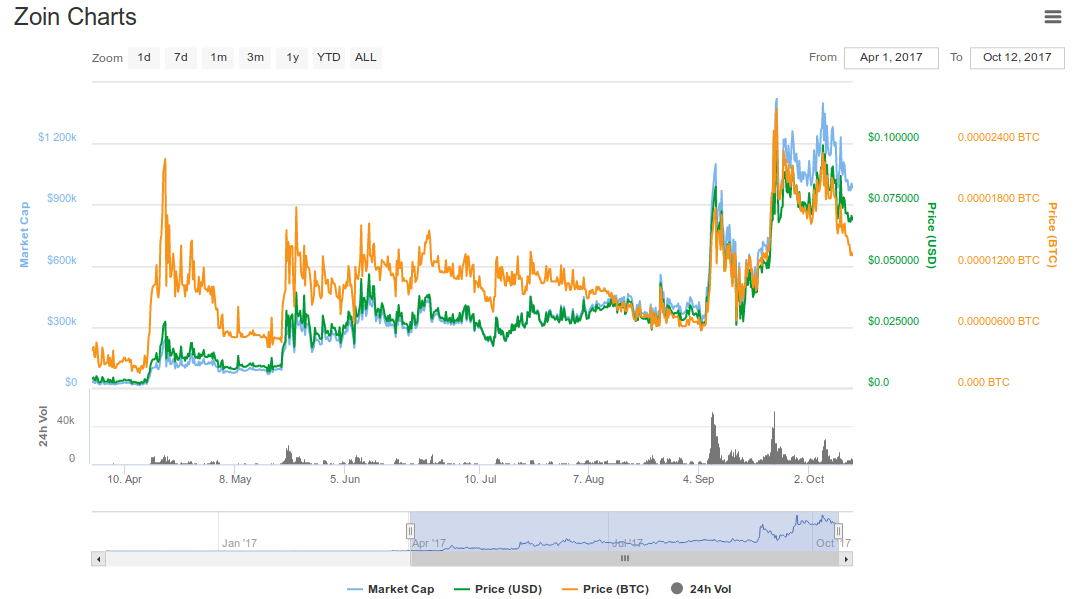Toggle Price (BTC) series in legend
This screenshot has width=1078, height=599.
pyautogui.click(x=606, y=589)
